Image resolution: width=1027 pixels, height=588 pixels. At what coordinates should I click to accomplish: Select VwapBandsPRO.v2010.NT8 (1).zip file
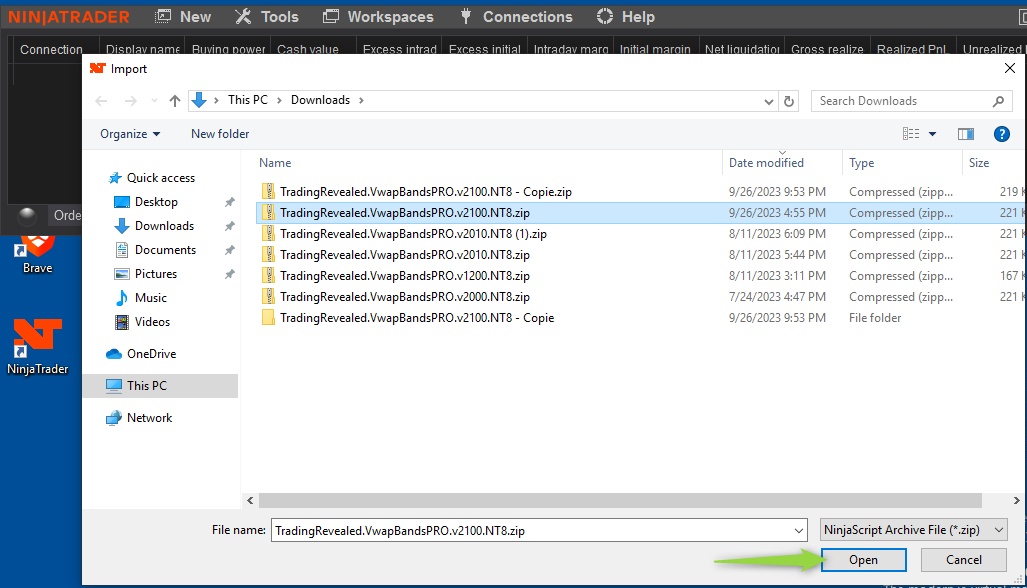coord(413,234)
